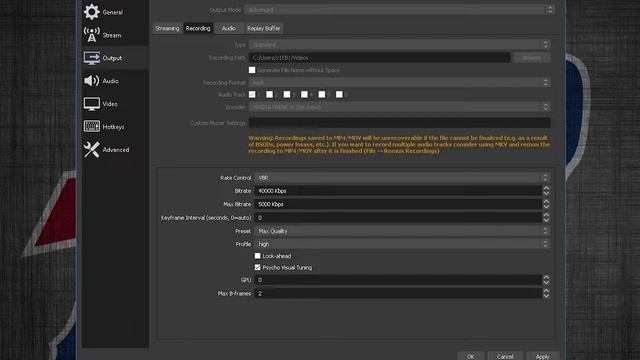The height and width of the screenshot is (360, 640).
Task: Open the Rate Control dropdown
Action: coord(402,178)
